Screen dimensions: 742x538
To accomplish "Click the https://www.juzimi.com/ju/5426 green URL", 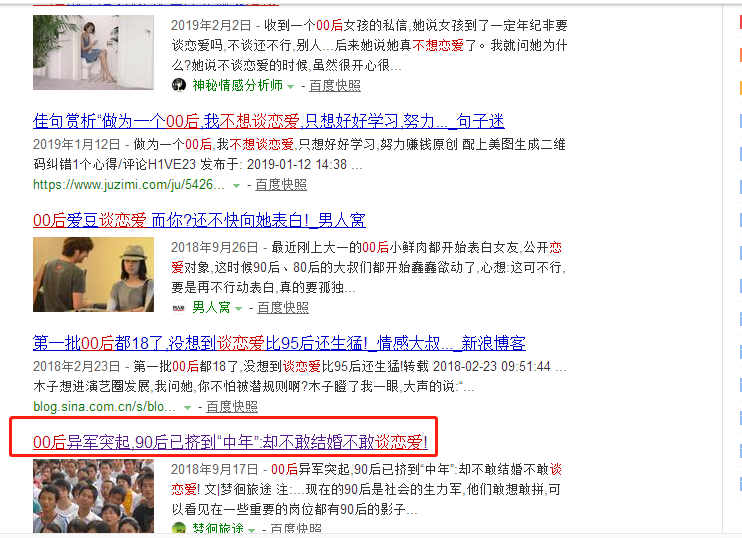I will point(129,185).
